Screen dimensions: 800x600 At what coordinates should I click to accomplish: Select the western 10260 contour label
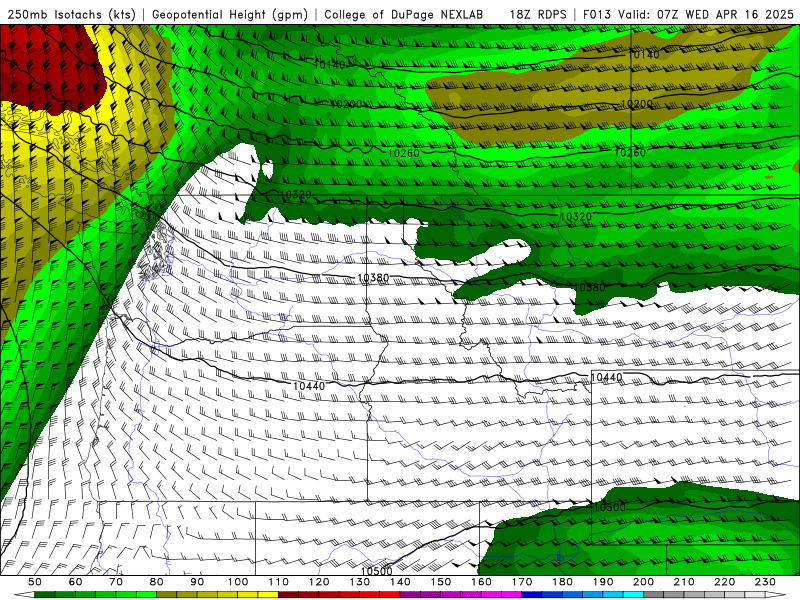404,153
